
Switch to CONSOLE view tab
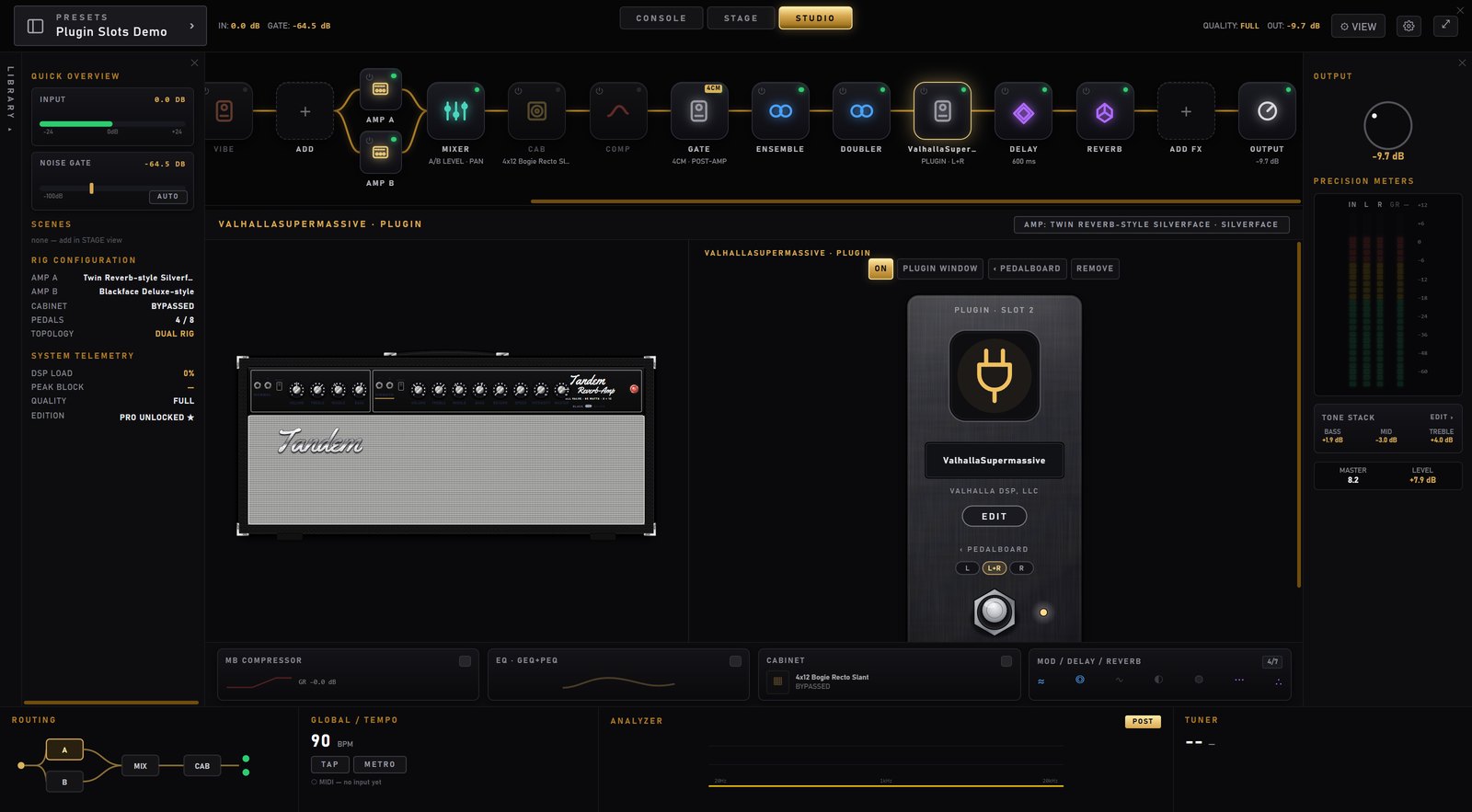661,18
